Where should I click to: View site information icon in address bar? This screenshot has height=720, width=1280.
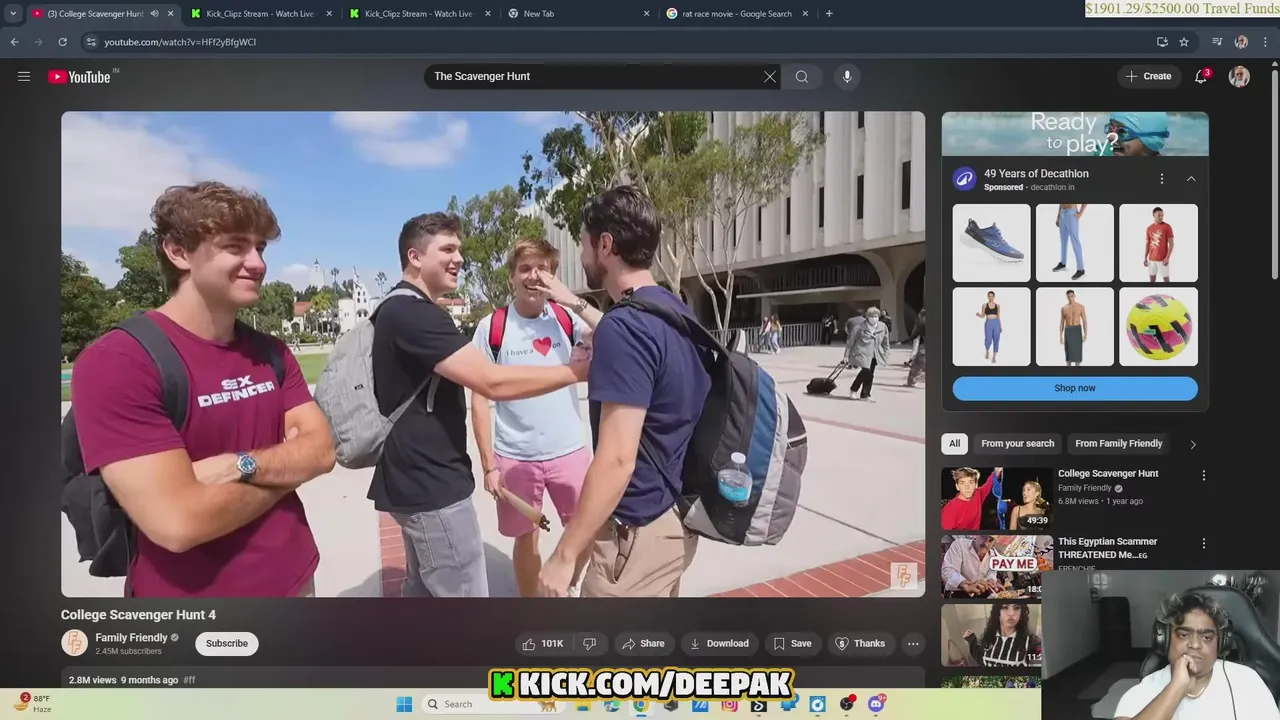click(91, 42)
